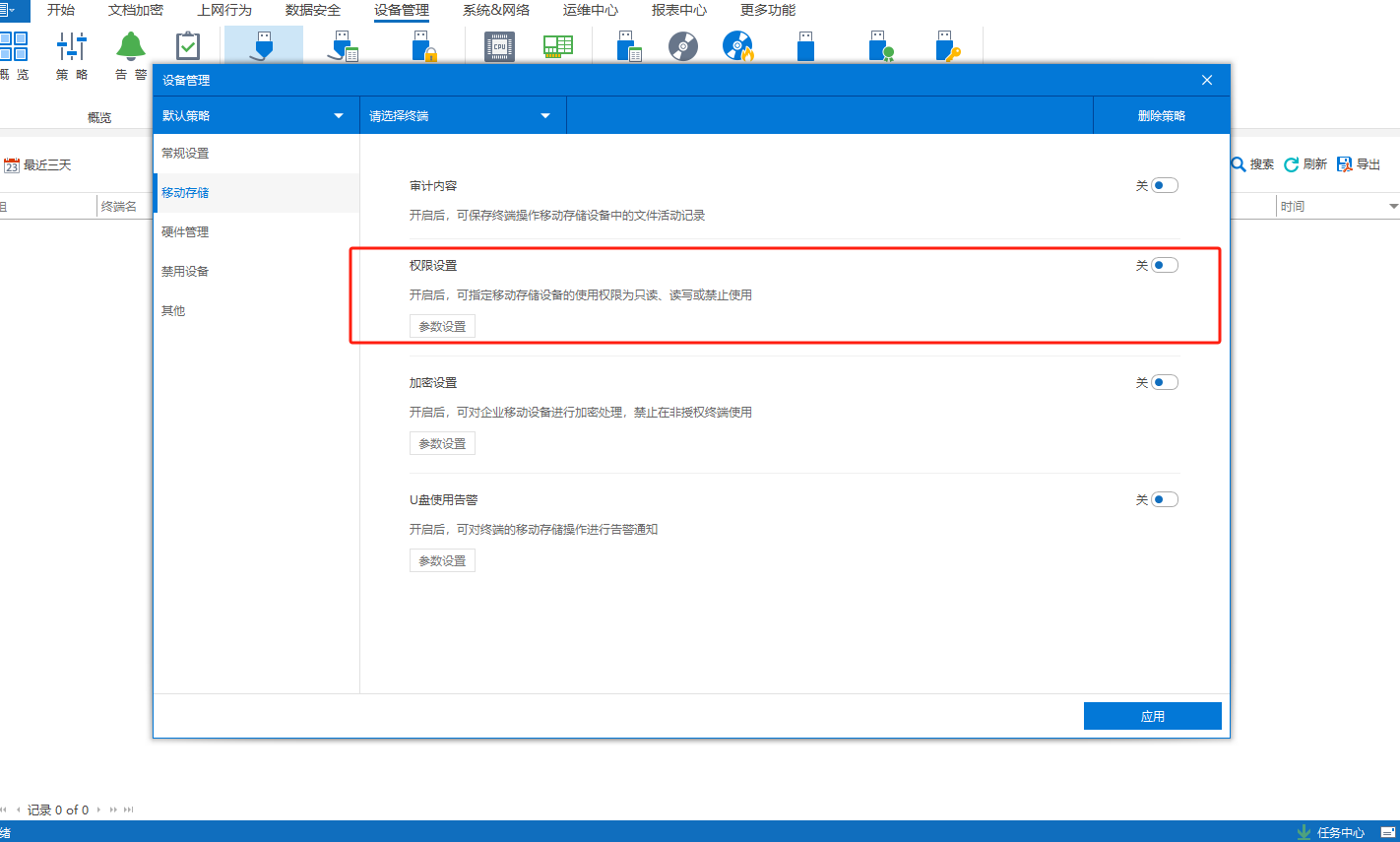
Task: Click 参数设置 under 权限设置
Action: pos(442,326)
